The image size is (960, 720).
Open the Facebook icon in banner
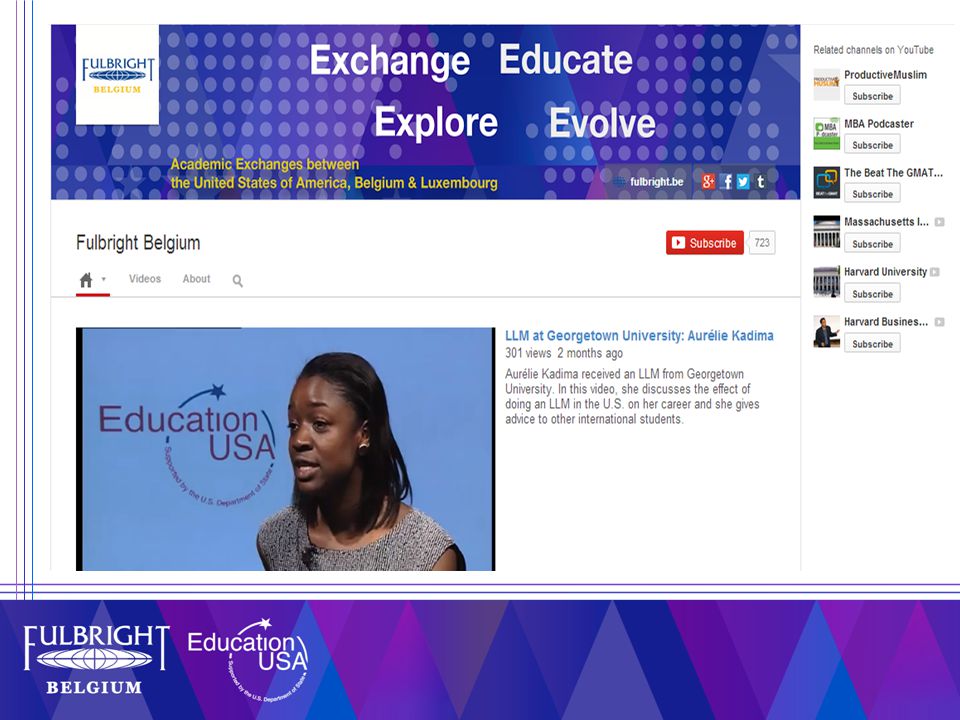[726, 181]
